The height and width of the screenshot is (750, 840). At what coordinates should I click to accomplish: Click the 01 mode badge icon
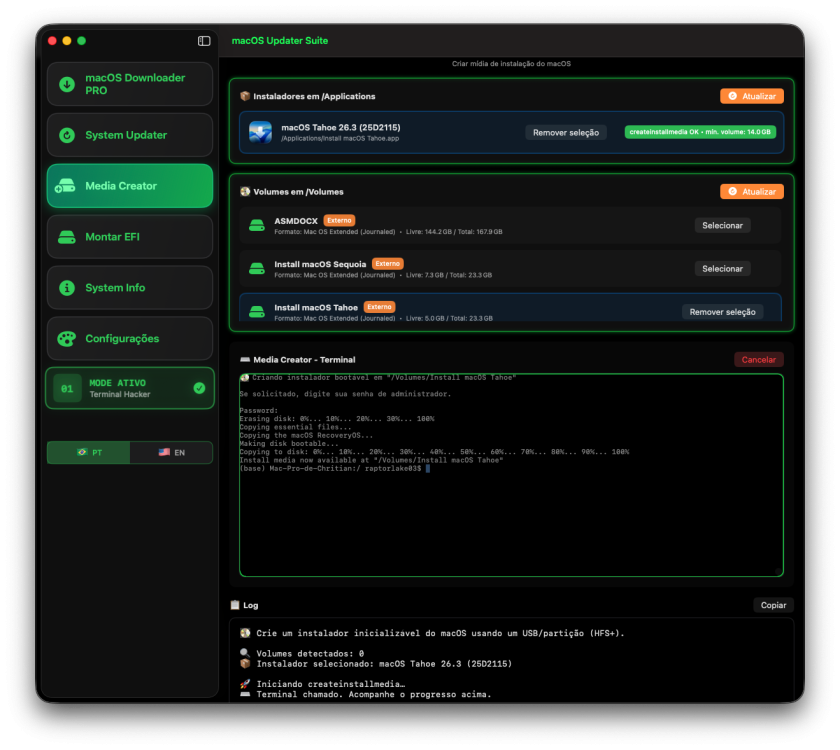tap(67, 388)
